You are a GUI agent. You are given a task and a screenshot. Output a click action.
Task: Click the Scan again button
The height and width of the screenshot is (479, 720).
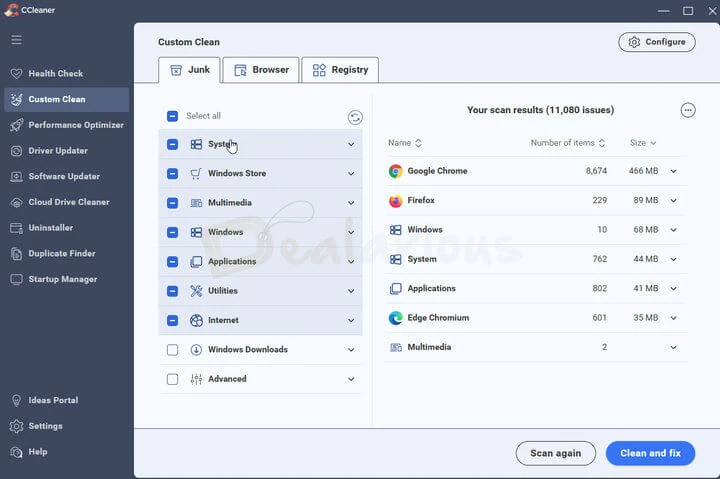point(555,453)
